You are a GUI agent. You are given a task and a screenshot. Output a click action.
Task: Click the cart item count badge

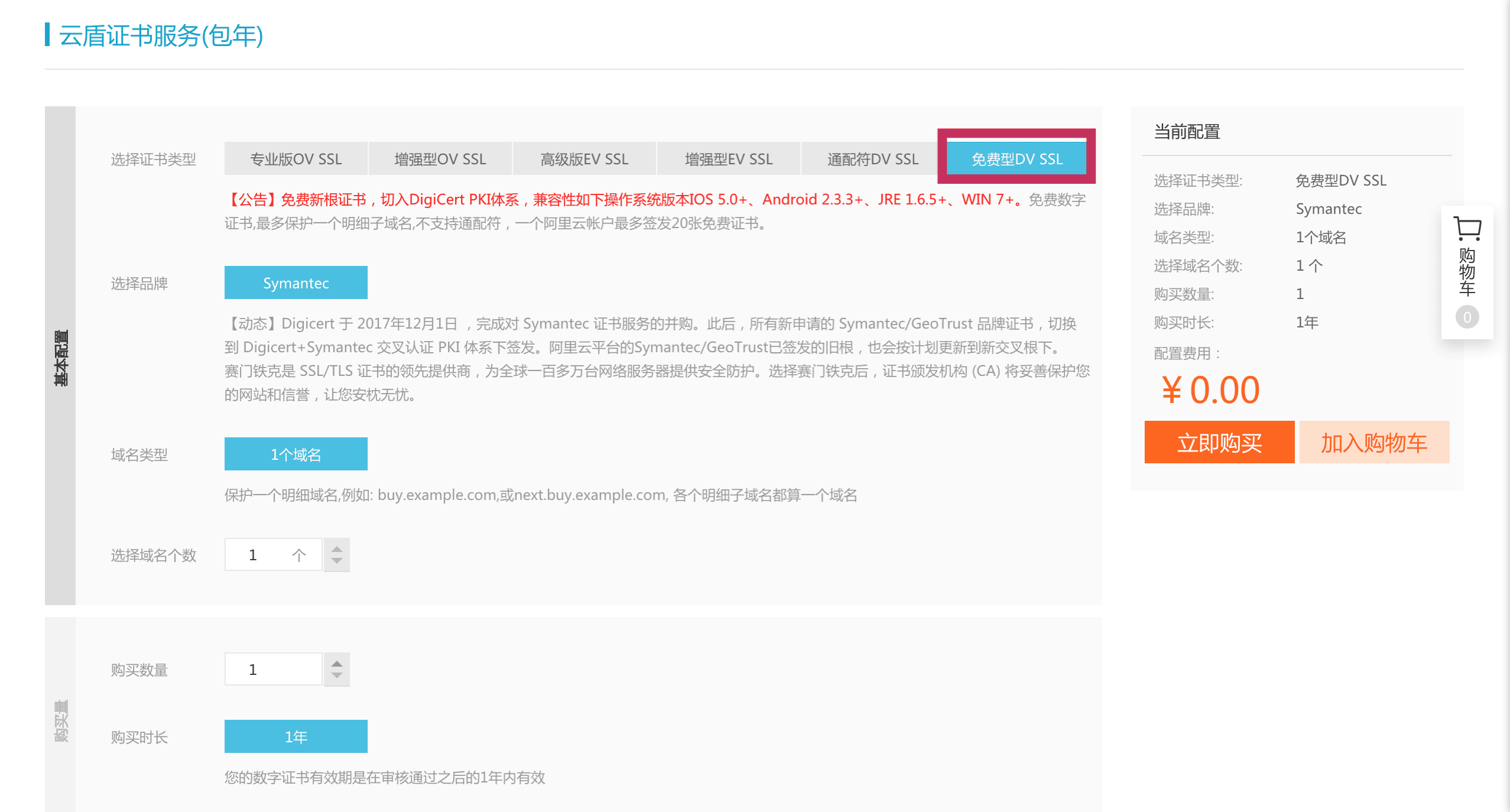click(1467, 317)
